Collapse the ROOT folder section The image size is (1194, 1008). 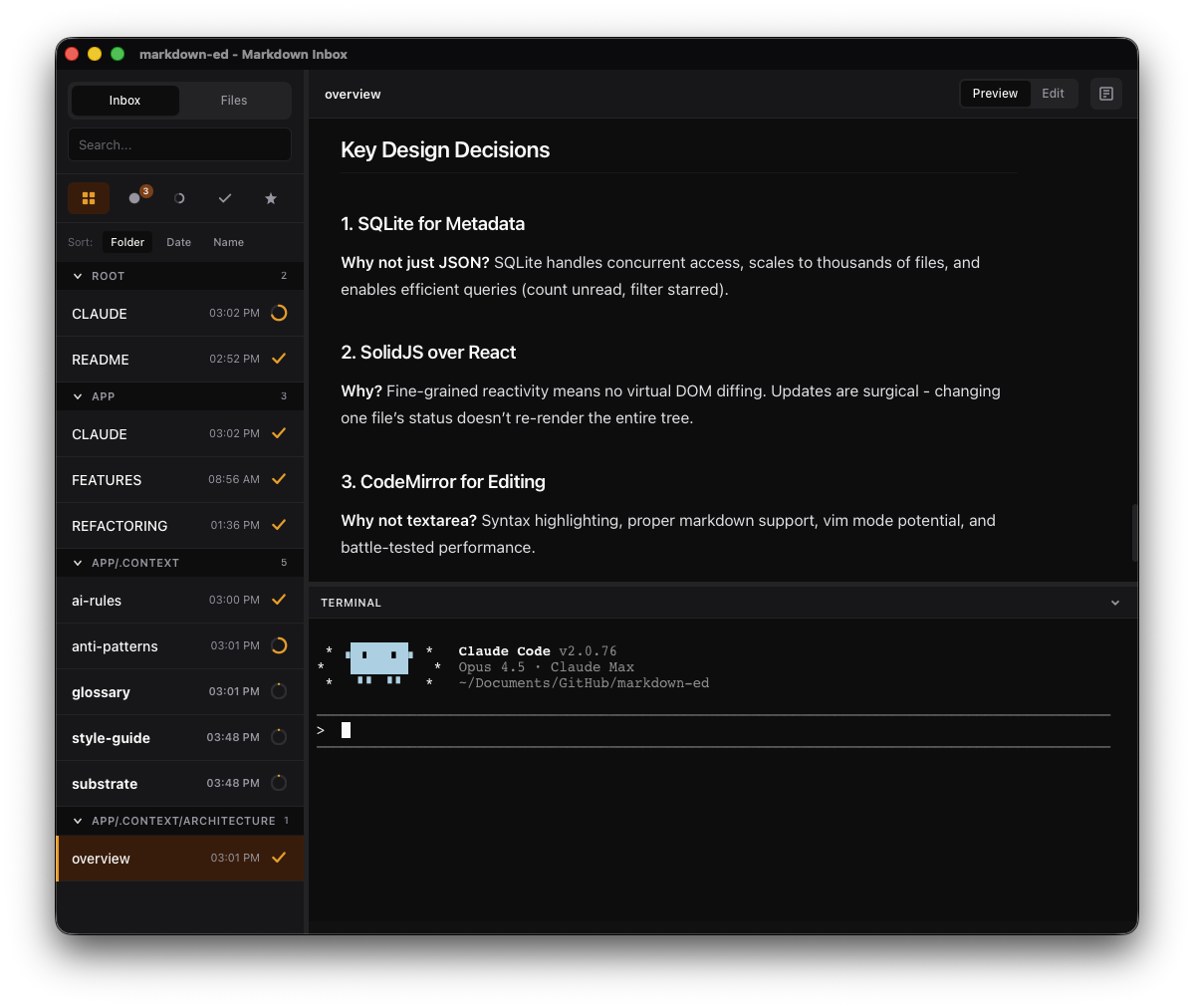click(x=77, y=275)
